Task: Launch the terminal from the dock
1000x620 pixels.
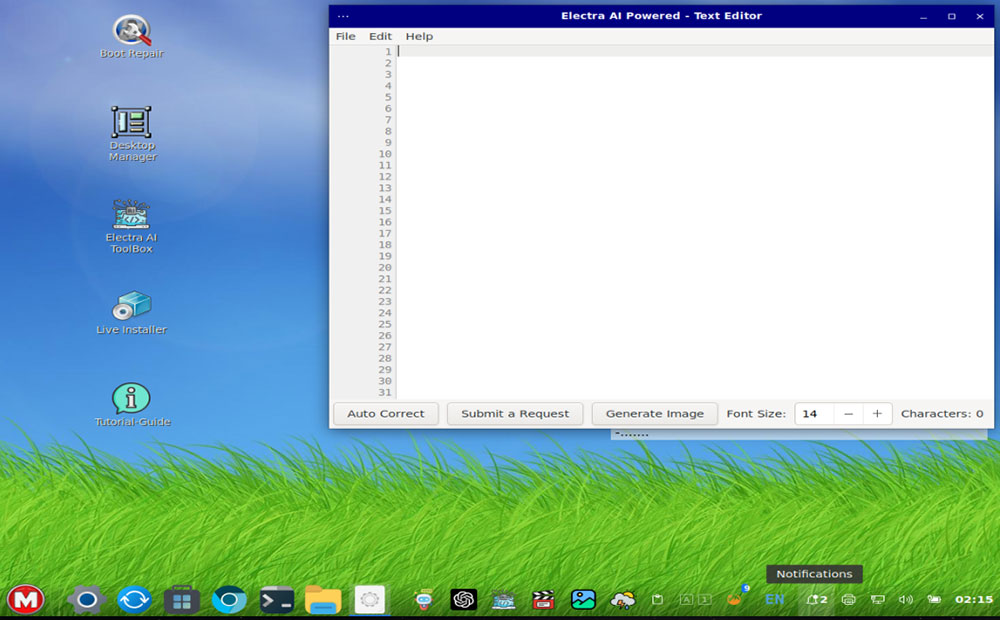Action: tap(277, 600)
